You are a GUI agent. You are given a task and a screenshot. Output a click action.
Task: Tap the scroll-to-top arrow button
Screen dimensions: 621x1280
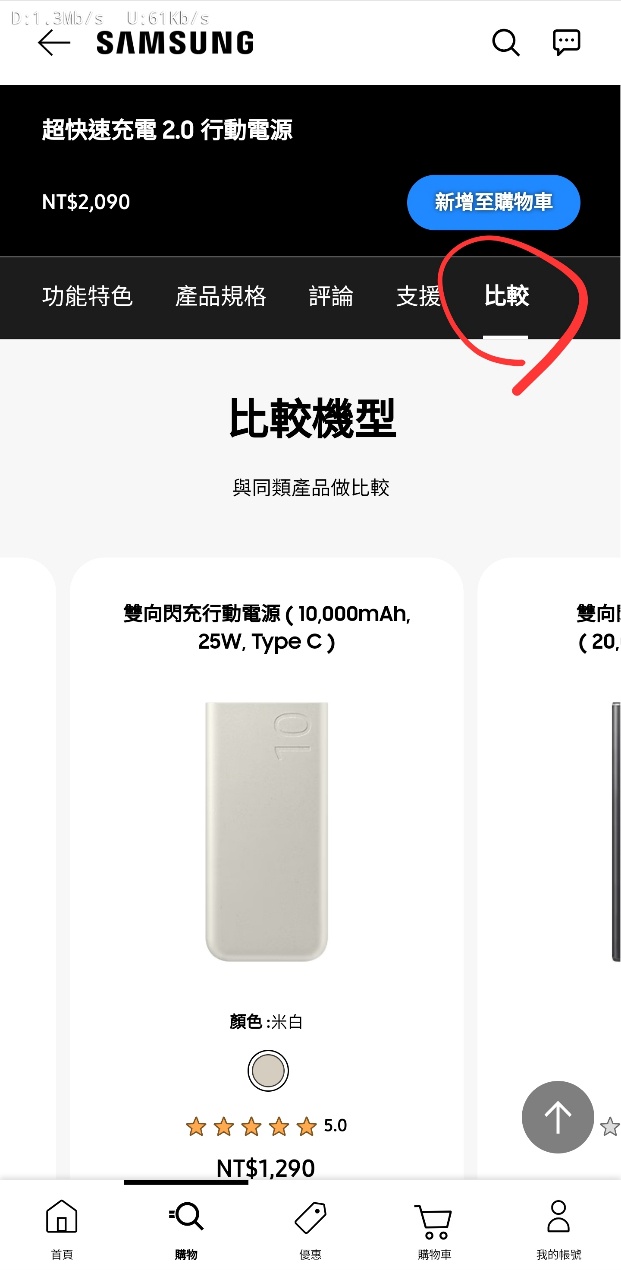click(558, 1117)
